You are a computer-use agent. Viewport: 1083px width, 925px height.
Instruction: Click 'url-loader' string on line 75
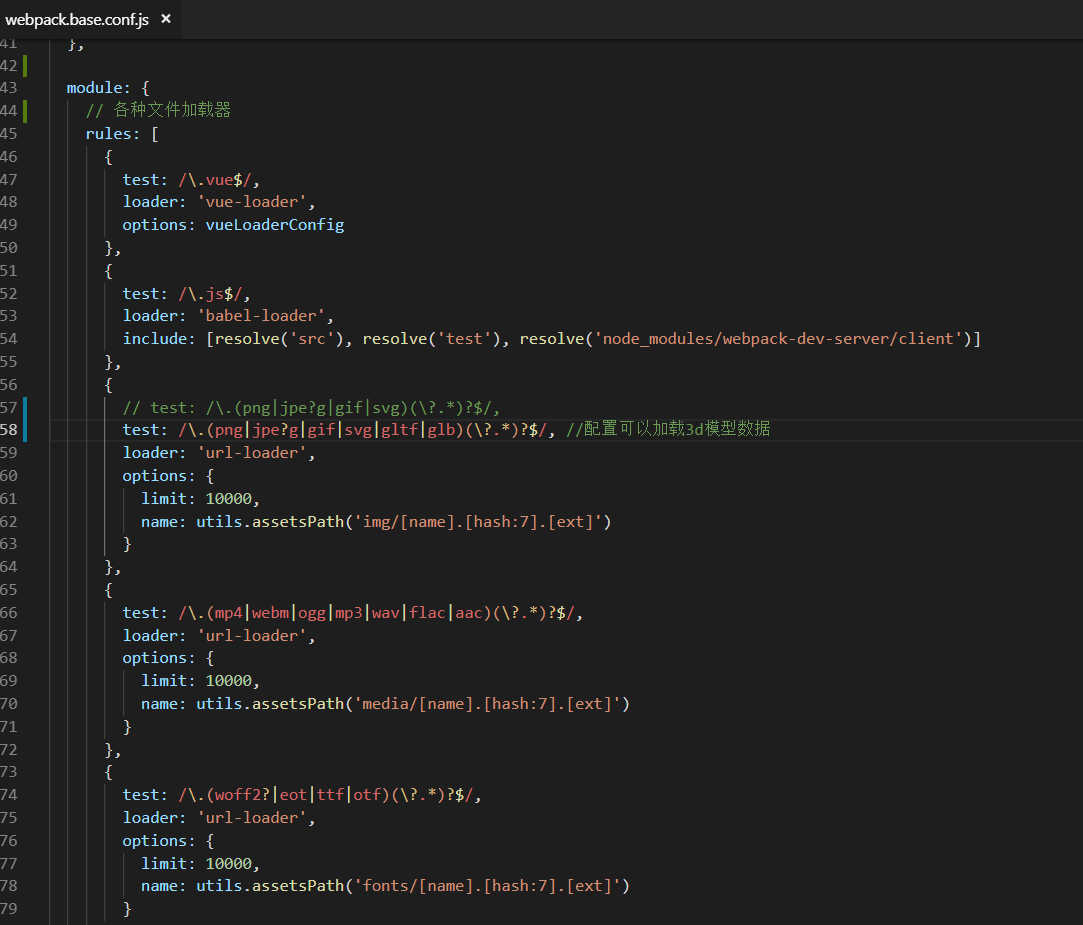(x=251, y=818)
